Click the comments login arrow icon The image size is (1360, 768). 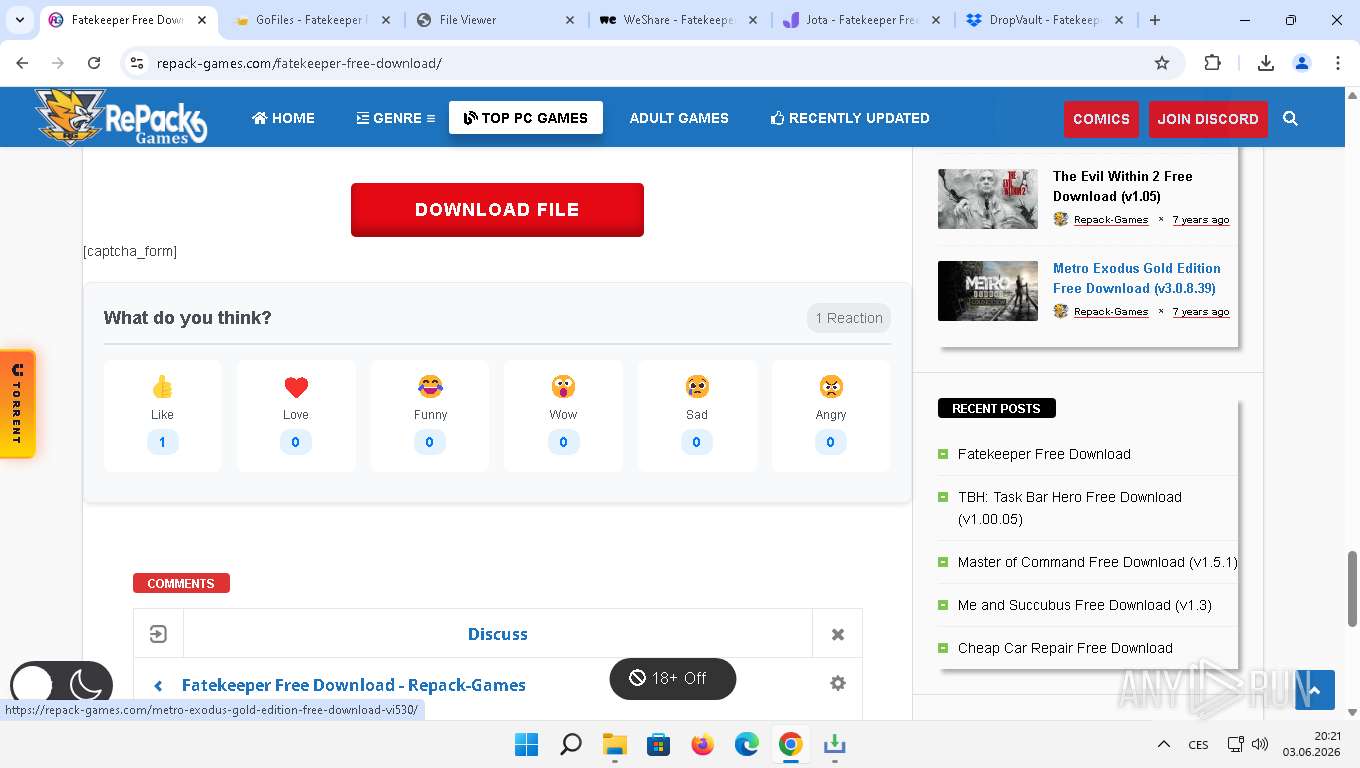point(158,634)
